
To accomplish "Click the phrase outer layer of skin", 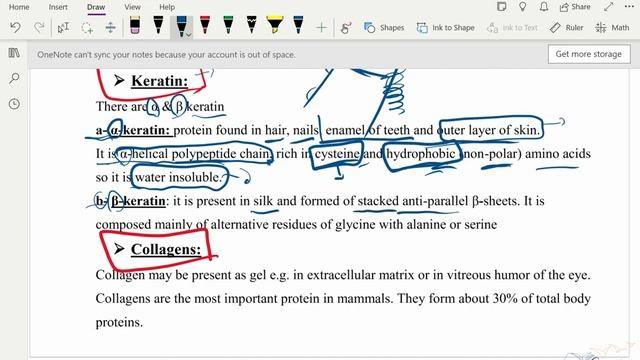I will point(488,130).
